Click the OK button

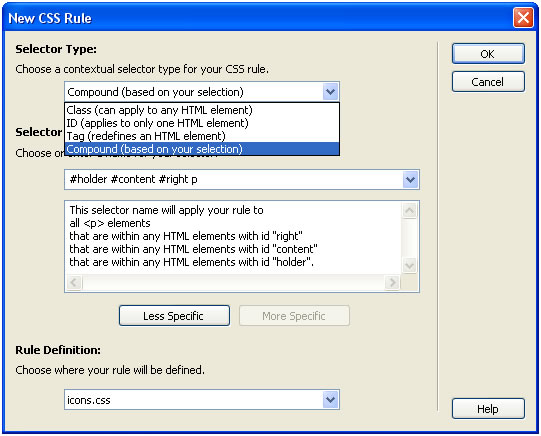(488, 53)
